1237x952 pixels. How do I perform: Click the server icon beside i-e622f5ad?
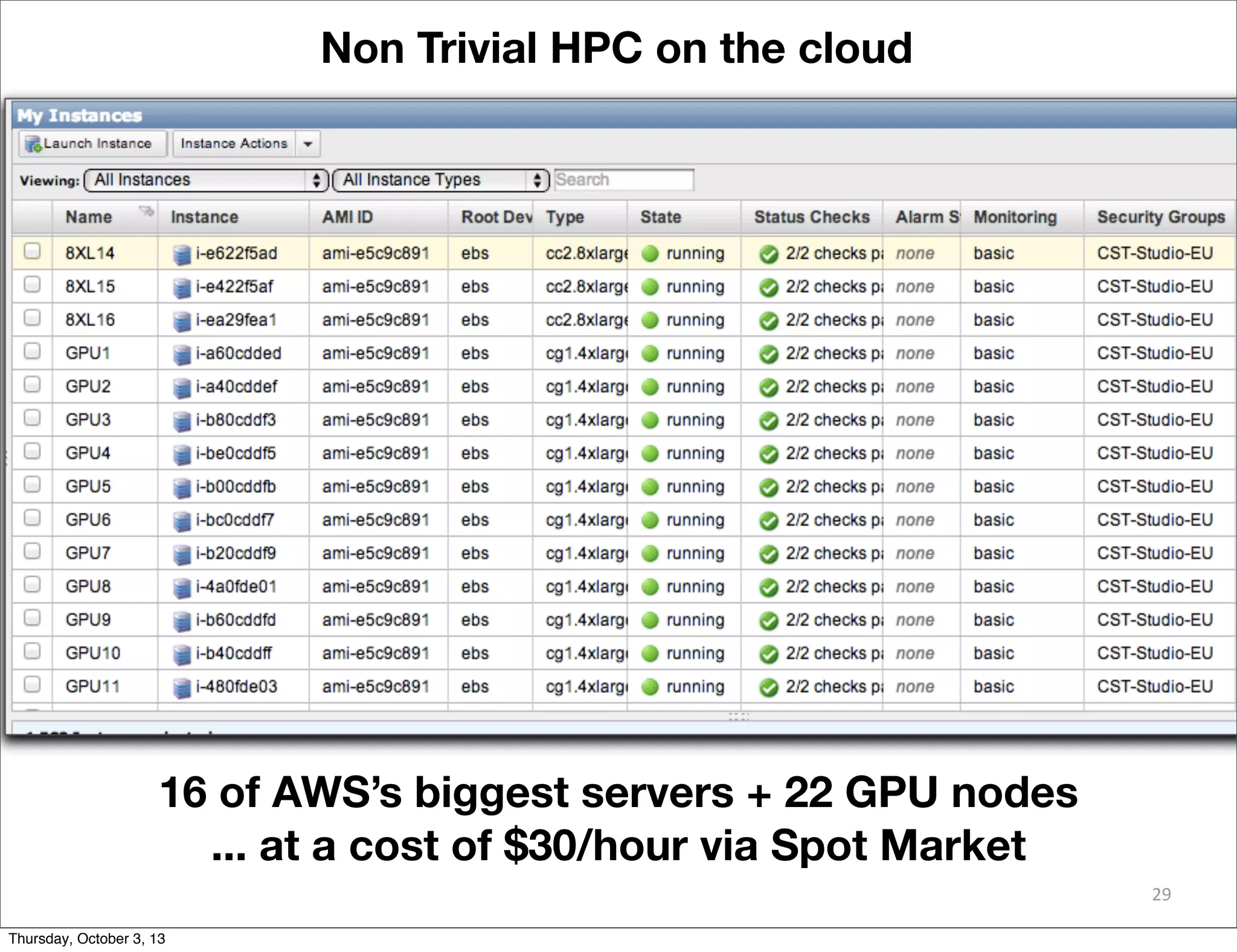(182, 255)
